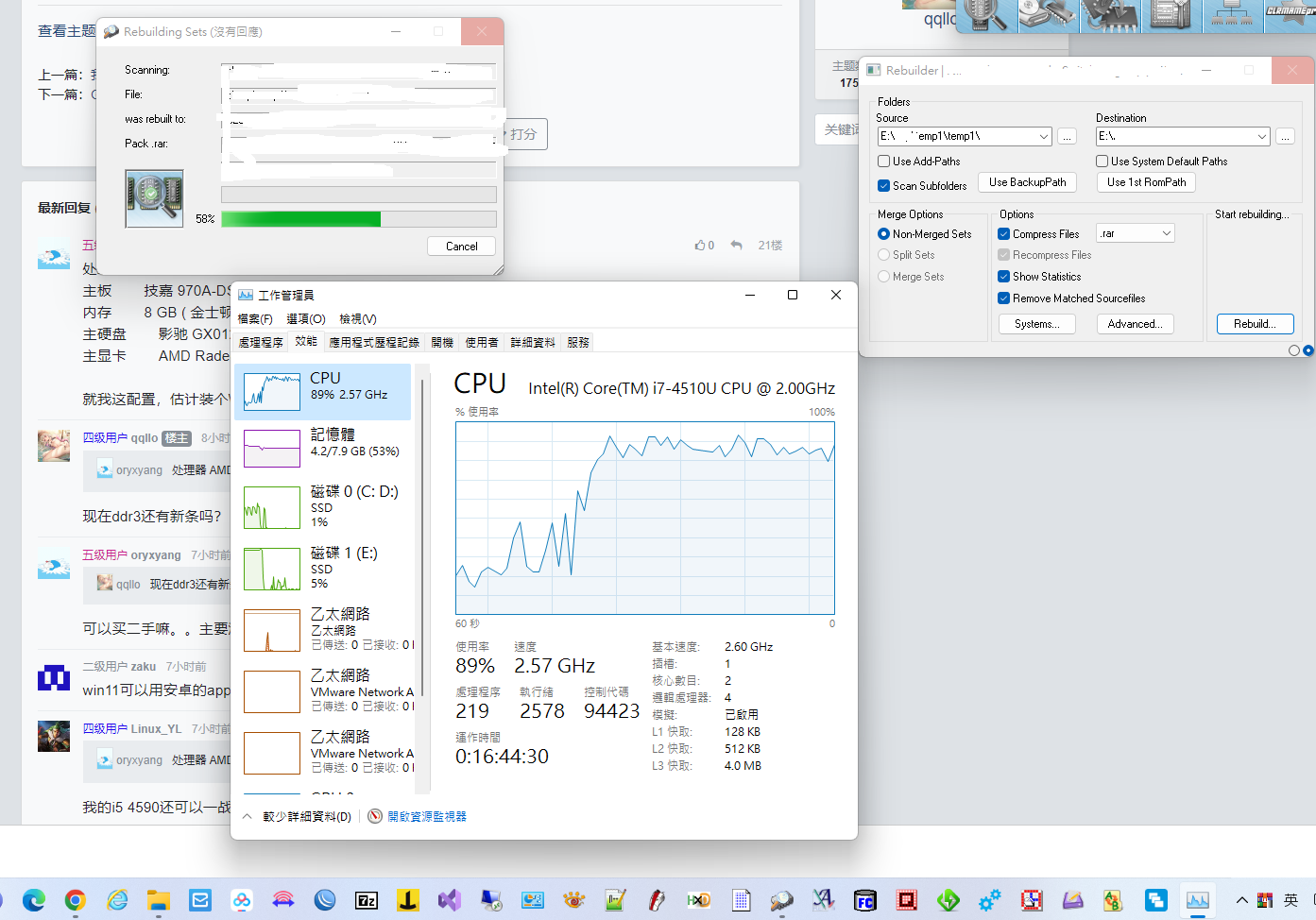Select the Memory item in Task Manager sidebar
This screenshot has height=920, width=1316.
click(322, 448)
